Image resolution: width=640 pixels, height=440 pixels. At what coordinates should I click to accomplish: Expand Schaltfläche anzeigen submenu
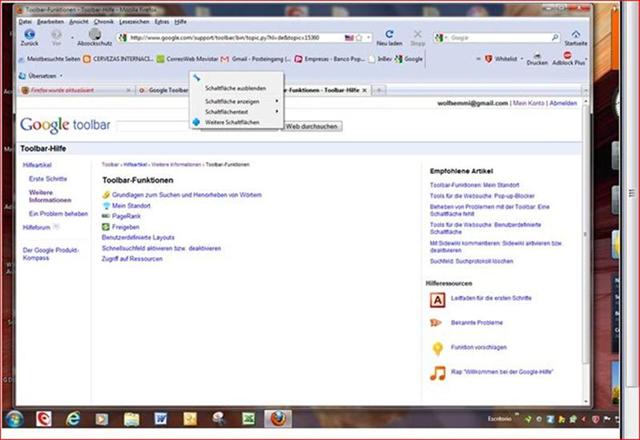(x=236, y=101)
